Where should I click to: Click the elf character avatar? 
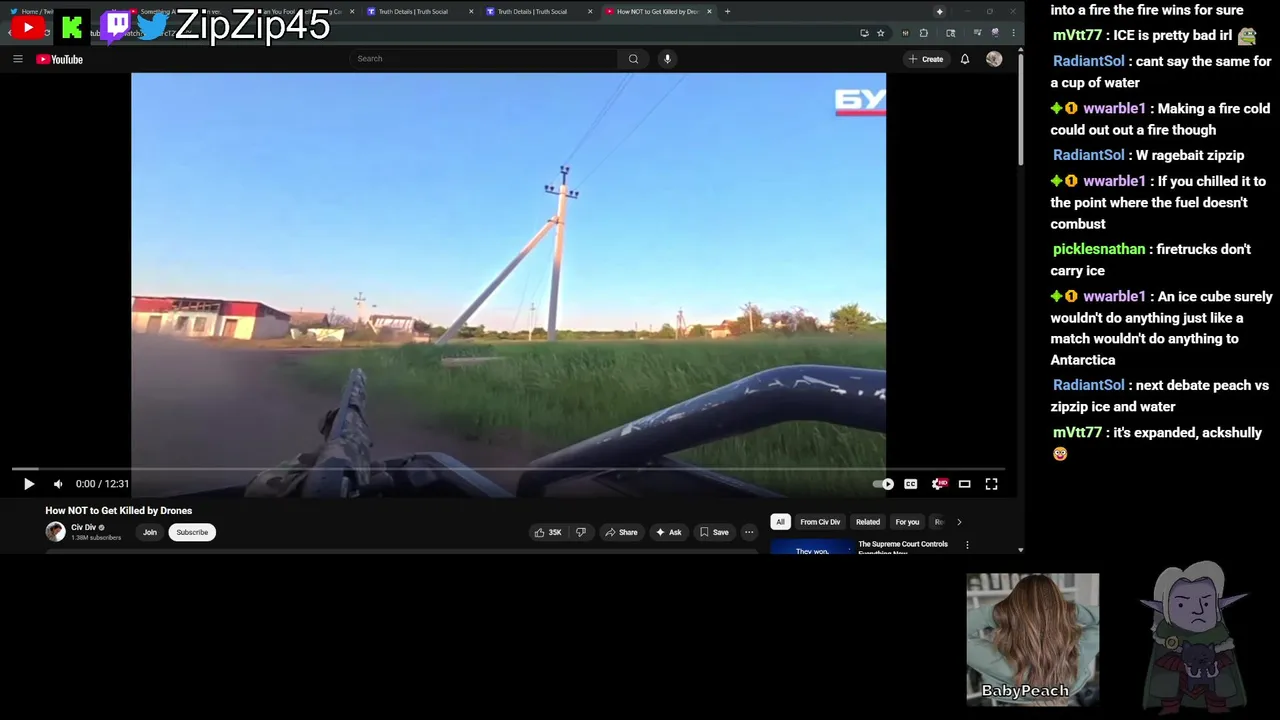tap(1194, 635)
